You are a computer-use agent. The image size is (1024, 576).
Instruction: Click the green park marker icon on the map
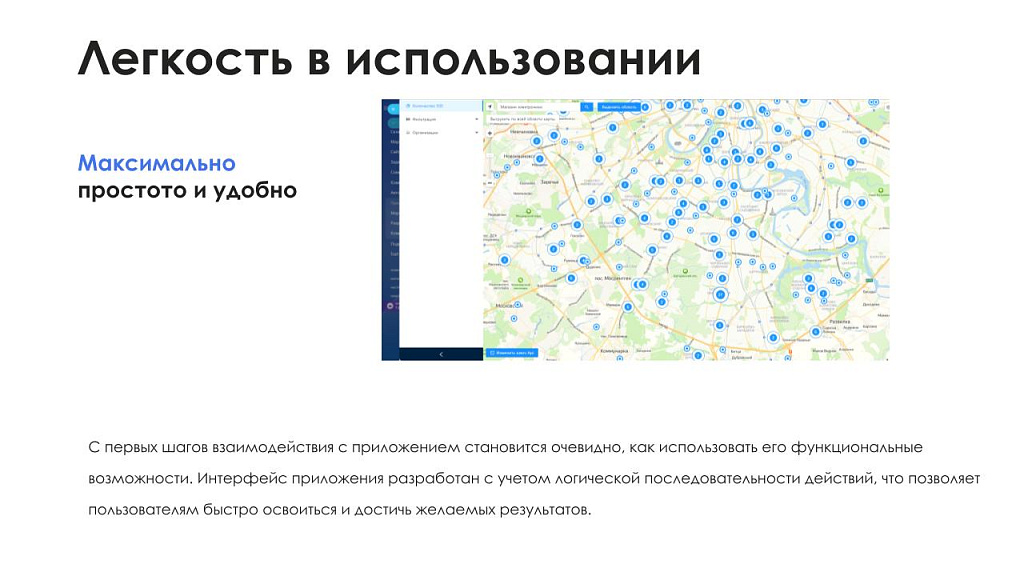click(x=528, y=211)
